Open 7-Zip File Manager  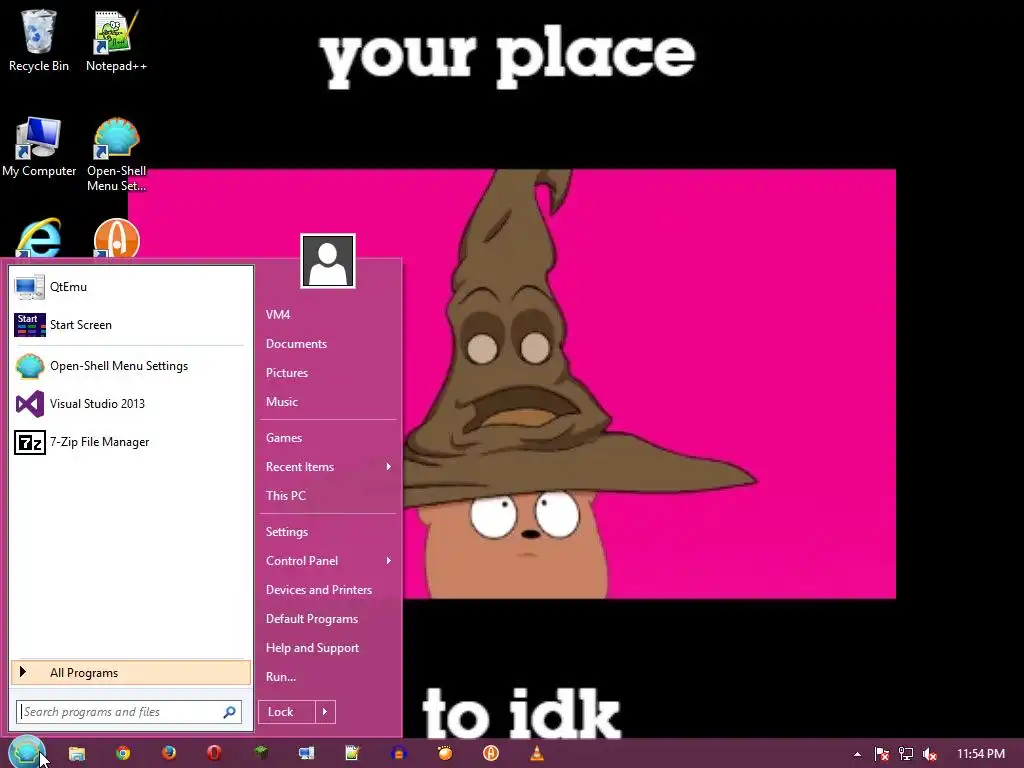point(131,442)
